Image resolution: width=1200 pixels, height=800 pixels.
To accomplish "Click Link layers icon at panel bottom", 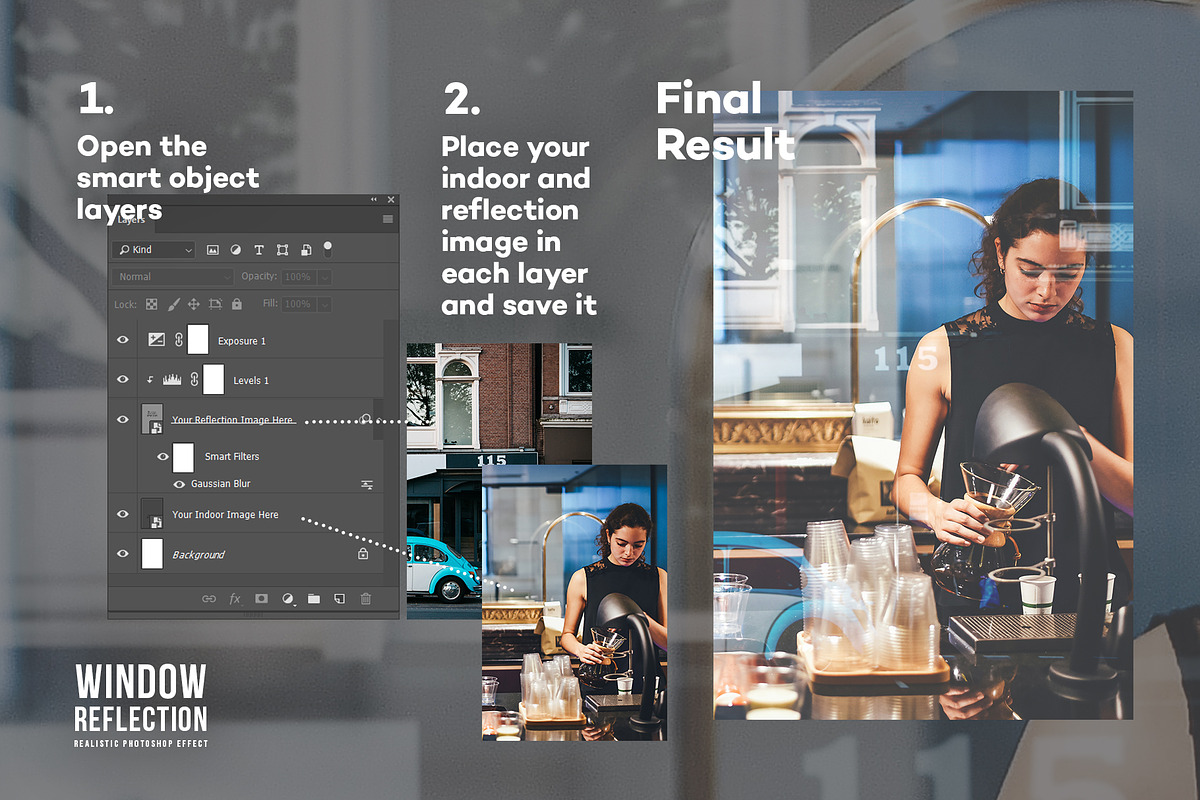I will pos(209,598).
